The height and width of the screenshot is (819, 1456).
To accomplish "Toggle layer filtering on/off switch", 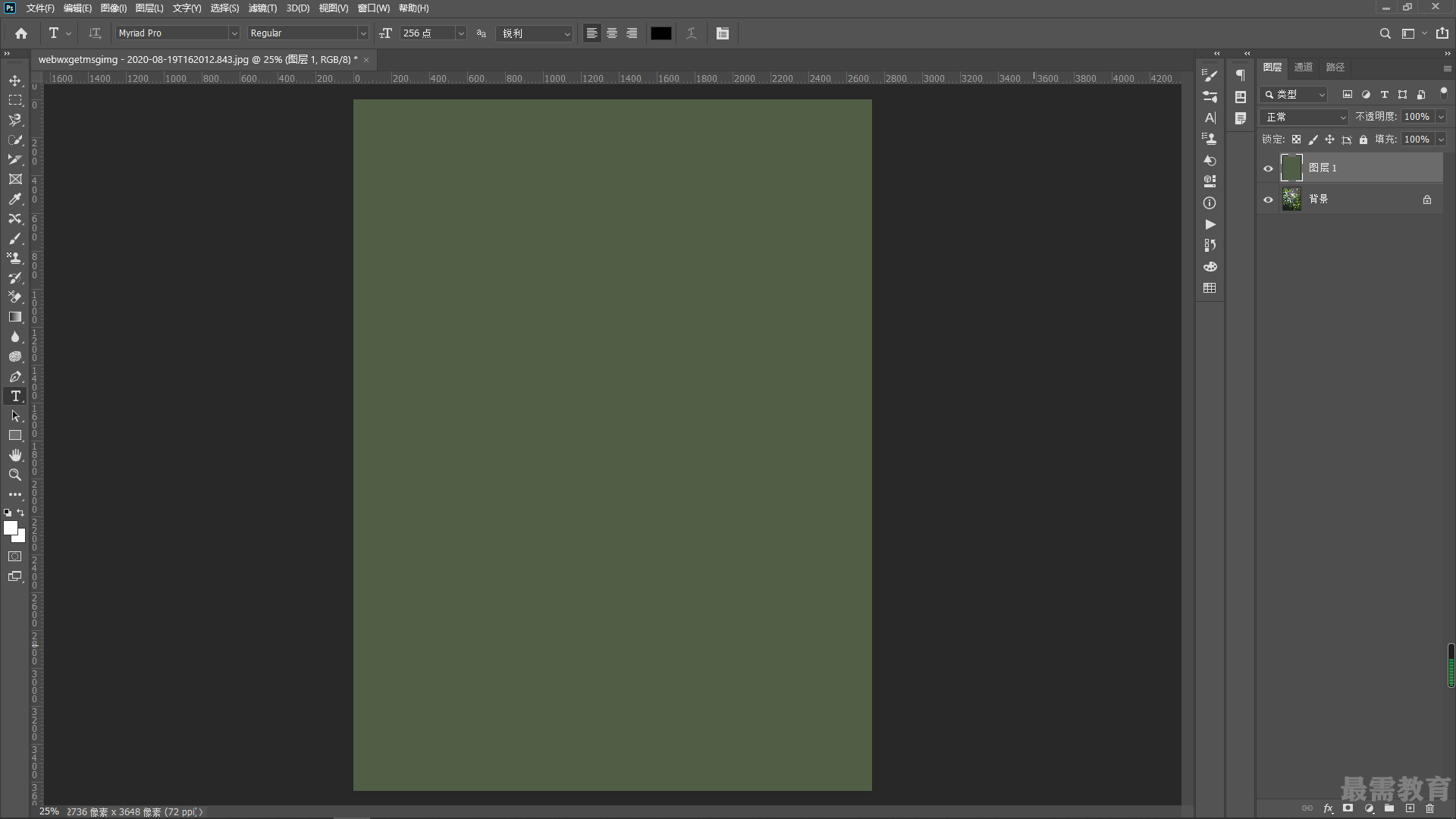I will pos(1443,93).
